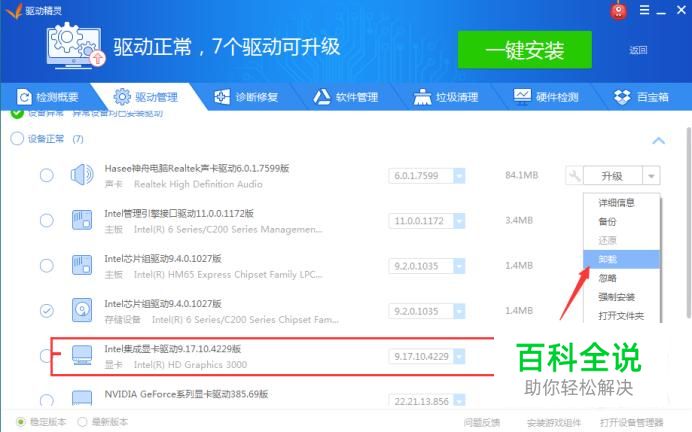Open the 9.2.0.1035 dropdown in 存储设备 row
The height and width of the screenshot is (432, 692).
click(x=459, y=311)
